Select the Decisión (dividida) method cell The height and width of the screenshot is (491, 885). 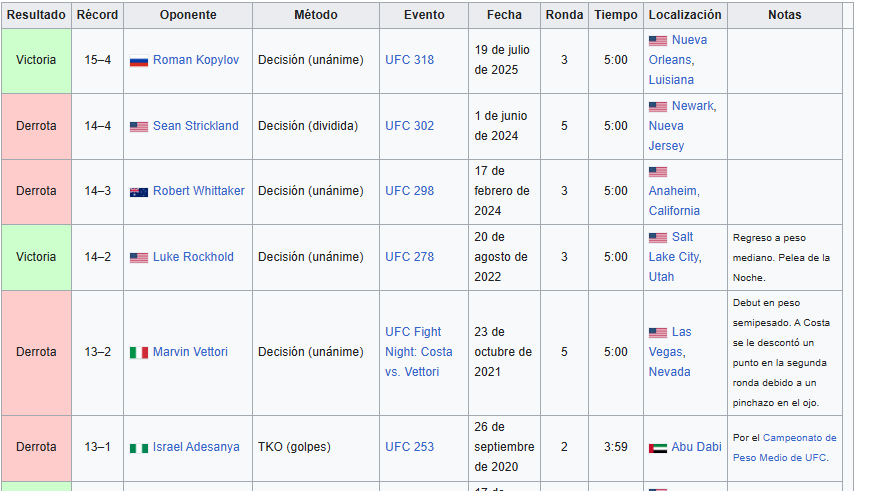click(316, 126)
